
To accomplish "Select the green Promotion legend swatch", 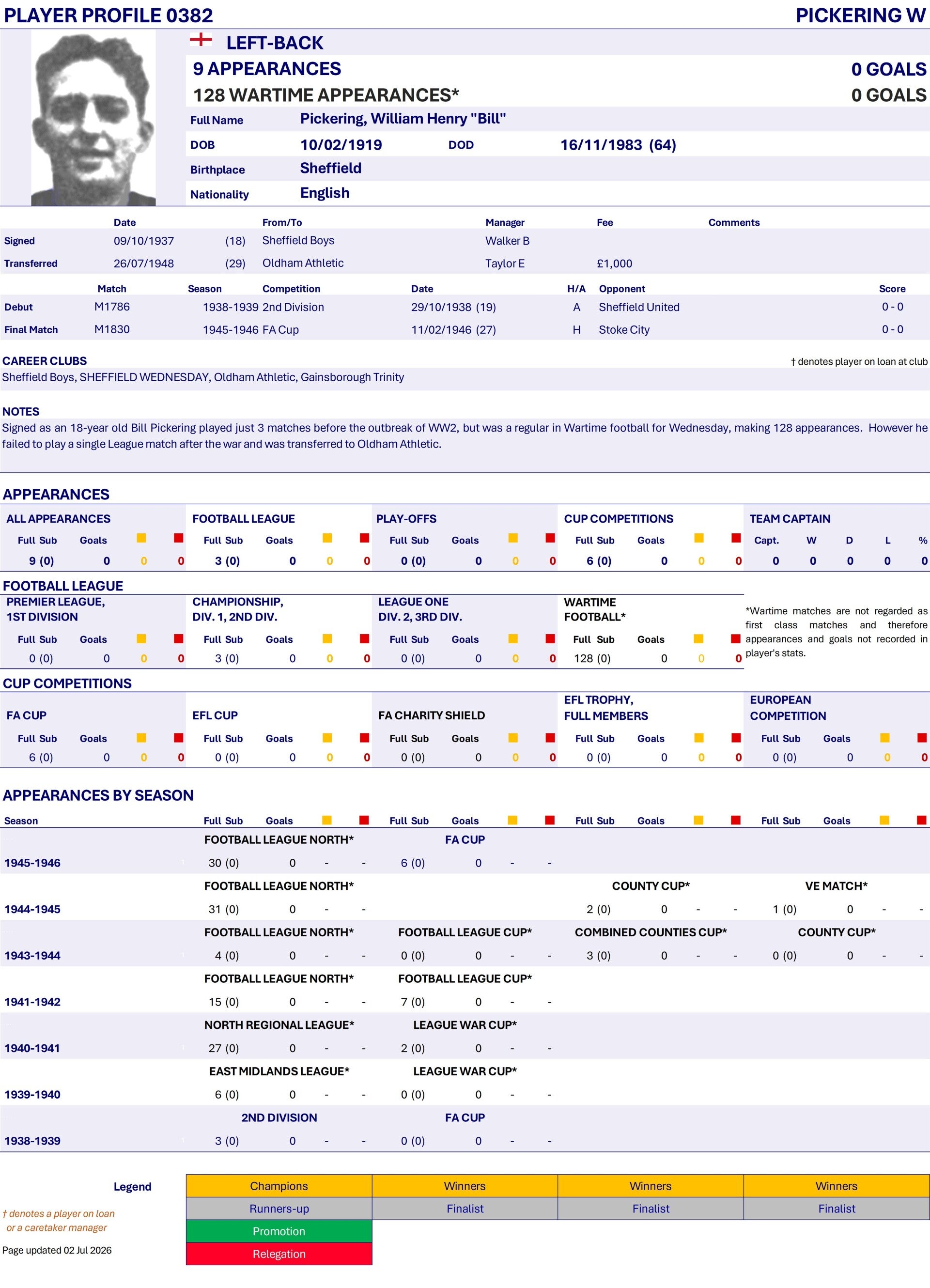I will pyautogui.click(x=279, y=1231).
